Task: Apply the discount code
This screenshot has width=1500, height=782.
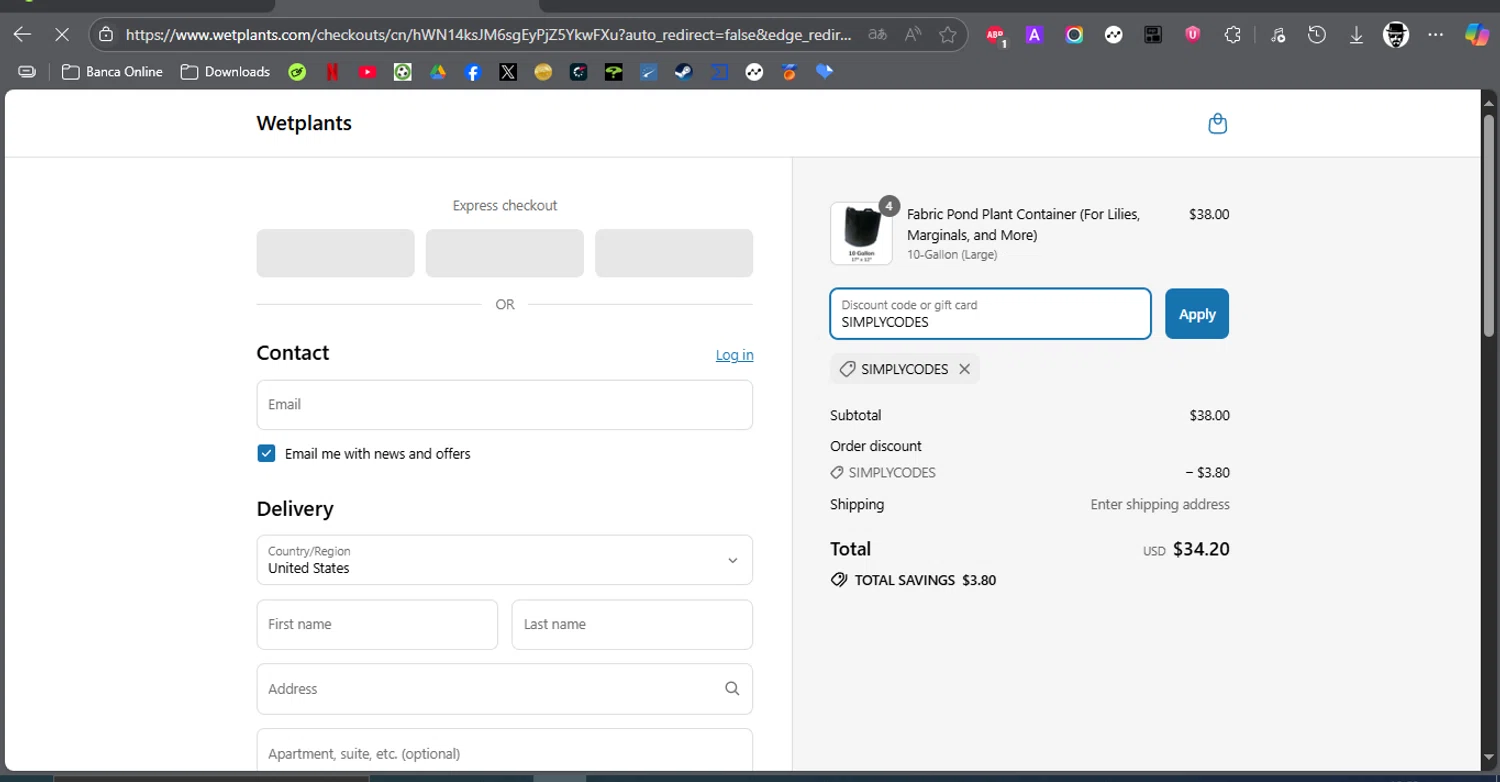Action: coord(1197,314)
